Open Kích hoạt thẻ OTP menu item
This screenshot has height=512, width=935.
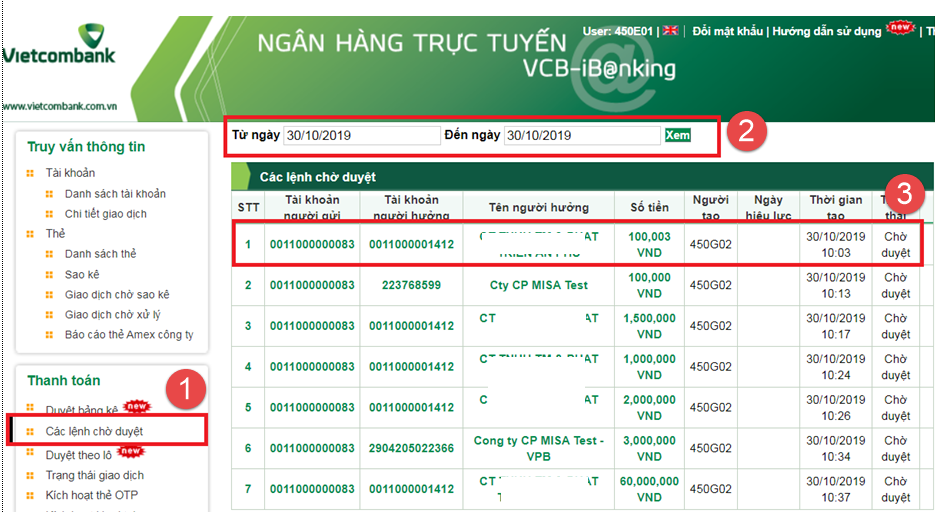[91, 495]
